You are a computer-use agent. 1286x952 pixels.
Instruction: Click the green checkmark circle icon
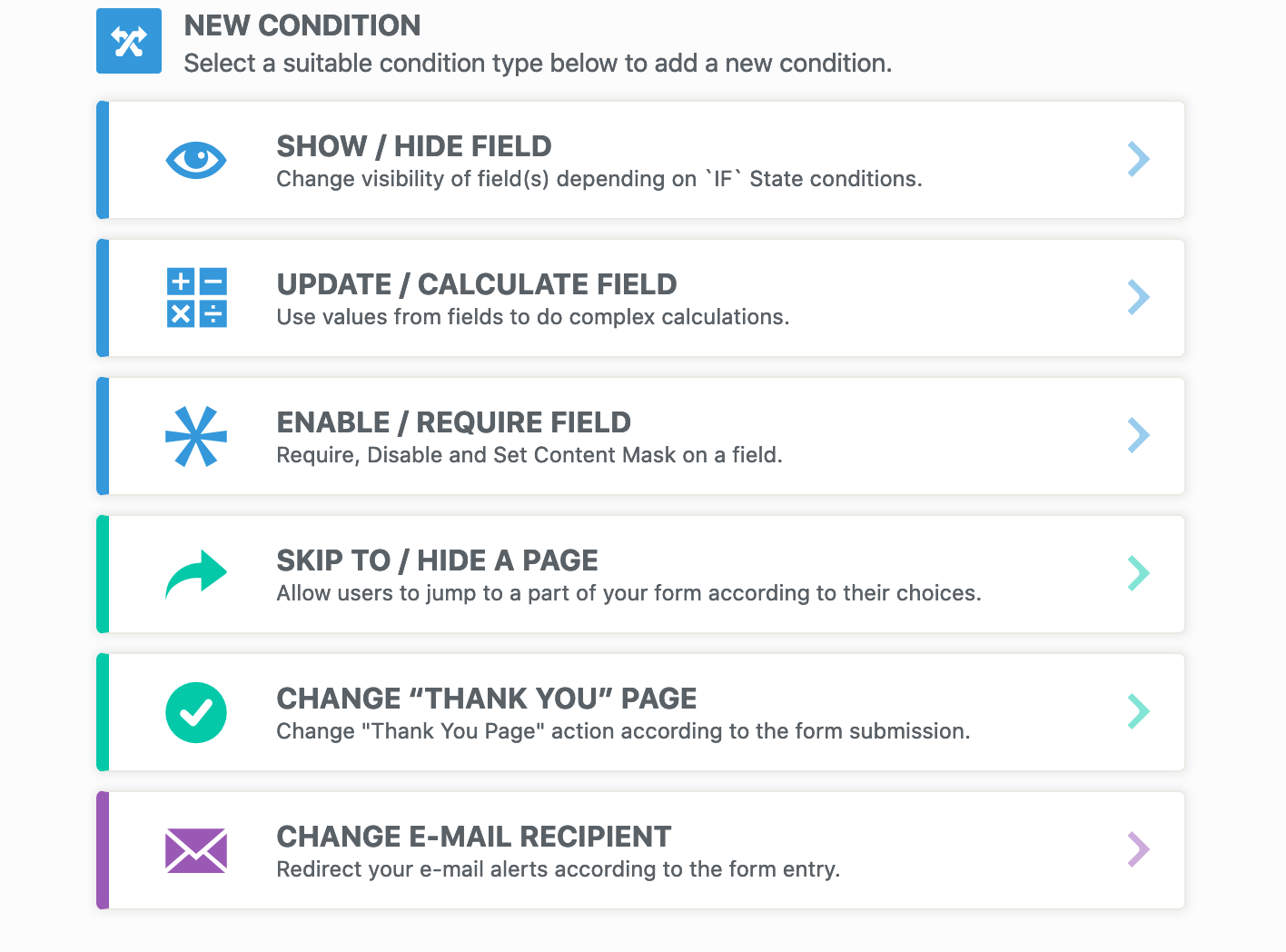(x=196, y=712)
